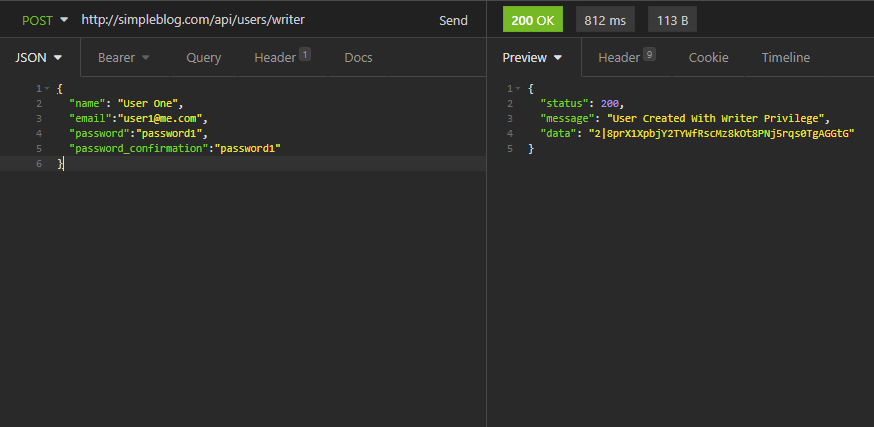874x427 pixels.
Task: Open the Docs tab
Action: pyautogui.click(x=358, y=57)
